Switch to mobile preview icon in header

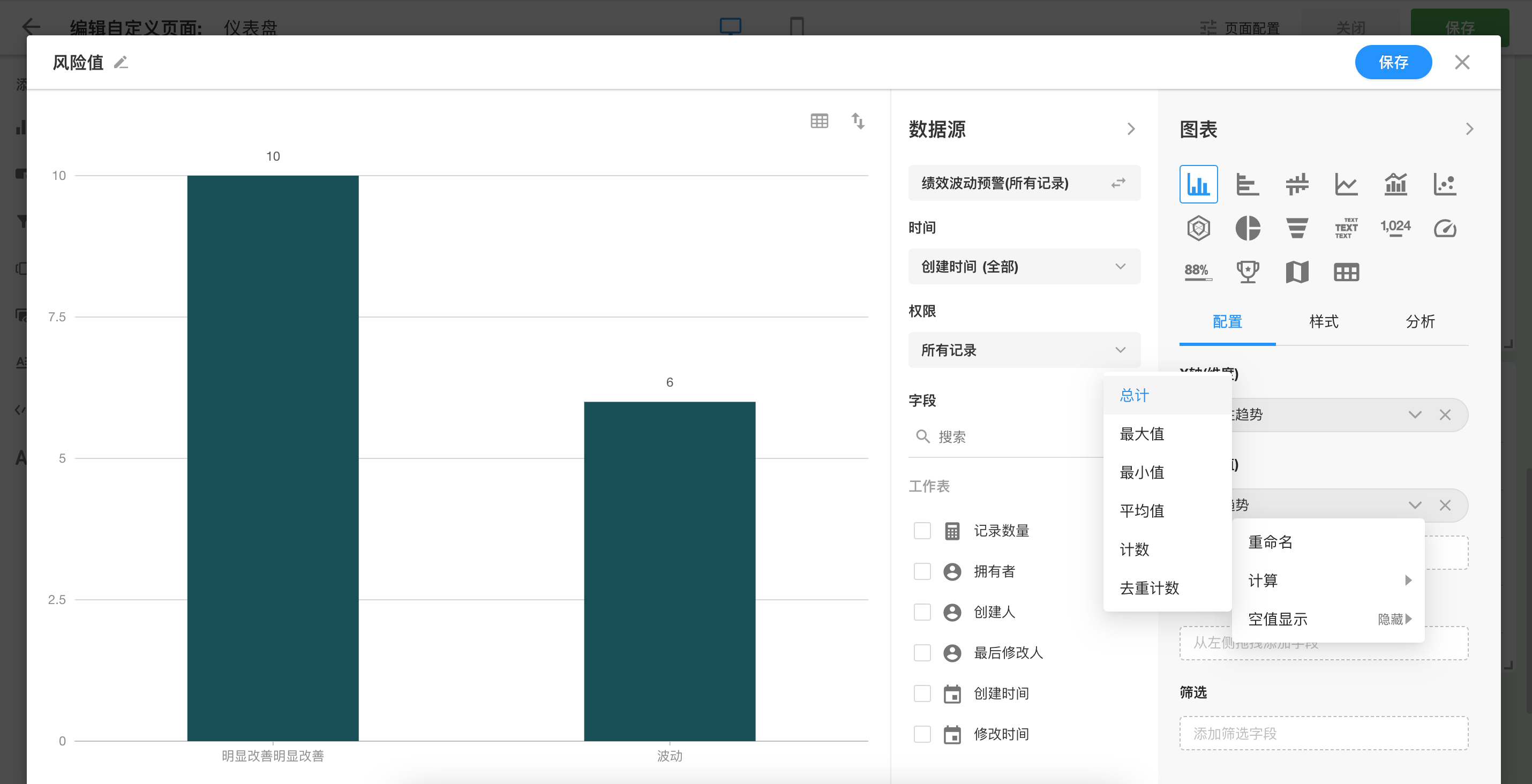797,27
